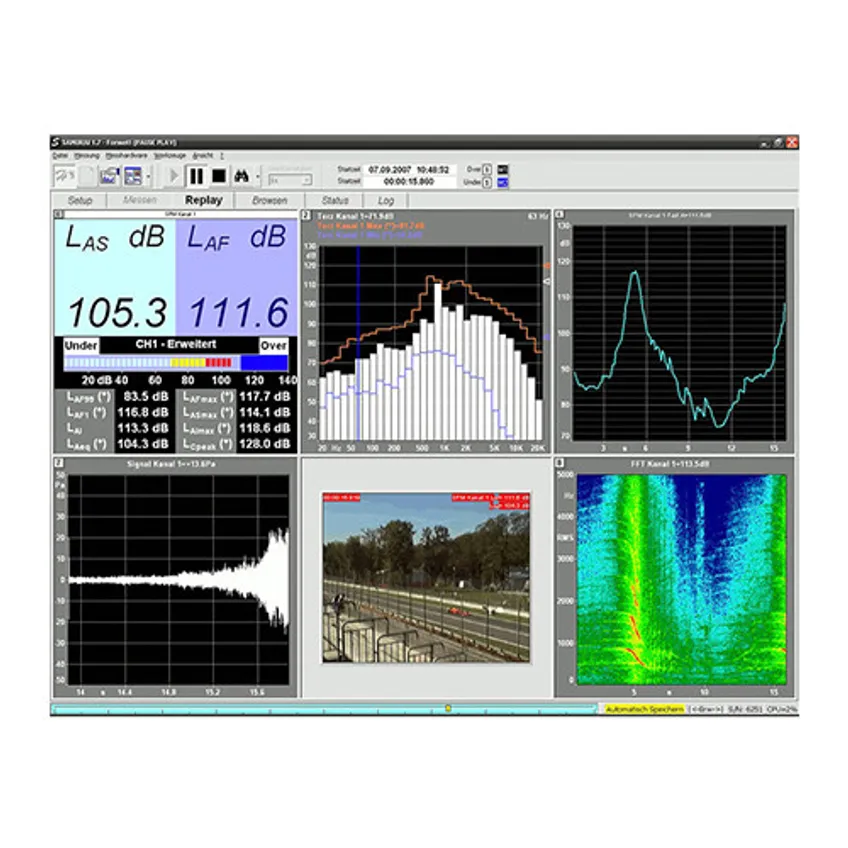Open the fifth menu in the menu bar
The width and height of the screenshot is (848, 848).
click(x=203, y=156)
